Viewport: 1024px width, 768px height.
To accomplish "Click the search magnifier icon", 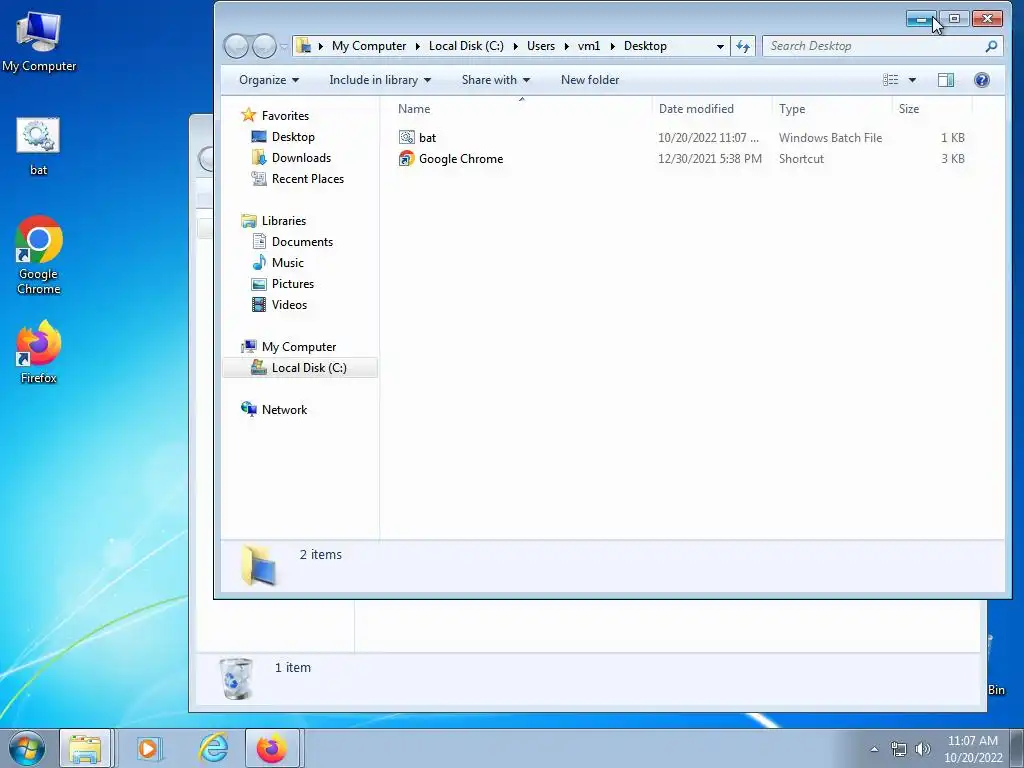I will click(991, 46).
